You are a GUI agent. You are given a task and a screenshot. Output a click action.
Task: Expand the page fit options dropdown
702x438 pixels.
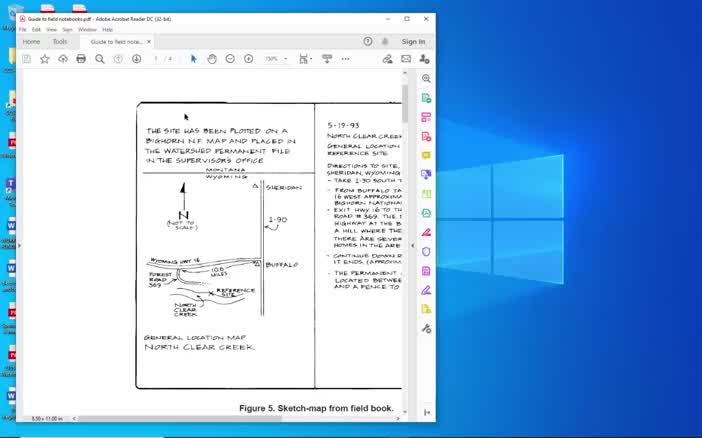312,59
